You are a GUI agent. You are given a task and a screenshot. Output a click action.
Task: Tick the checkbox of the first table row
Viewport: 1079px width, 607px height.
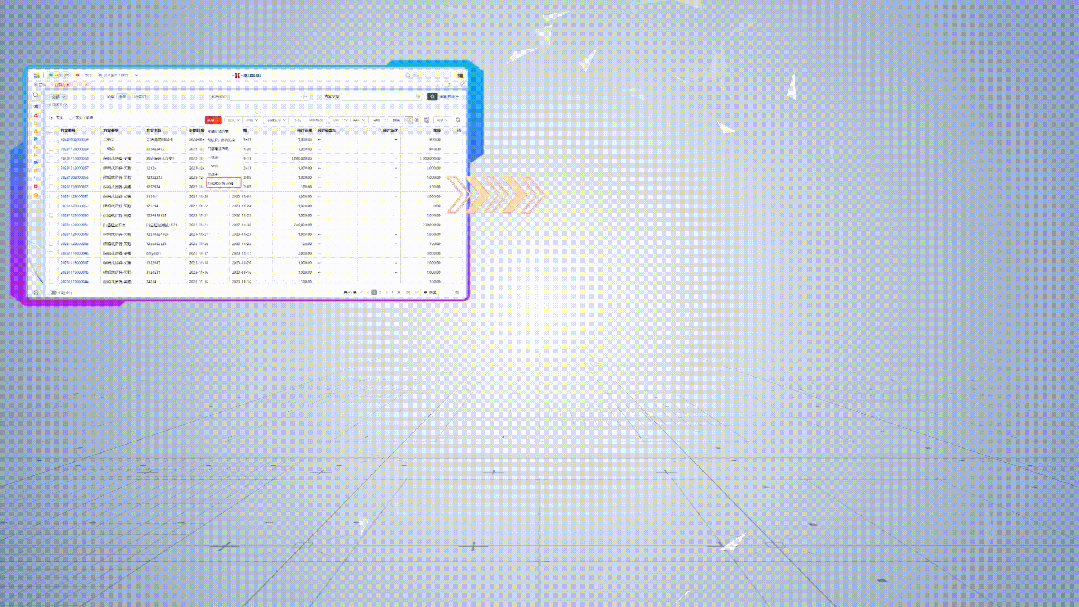point(52,140)
